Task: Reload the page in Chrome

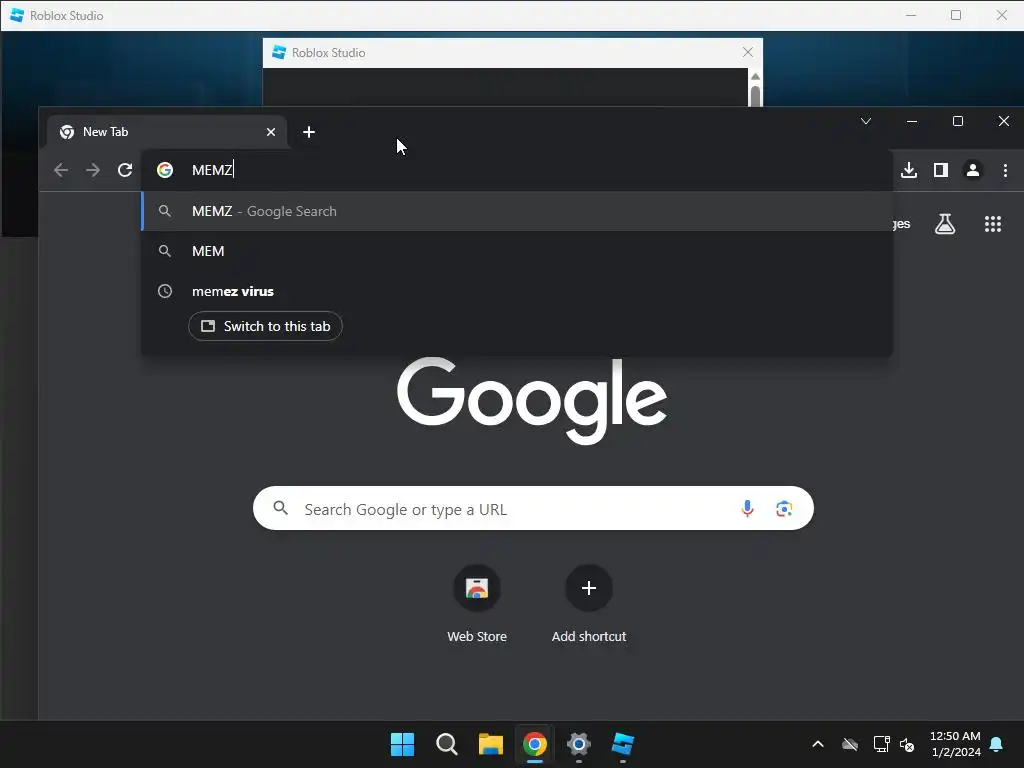Action: pyautogui.click(x=125, y=170)
